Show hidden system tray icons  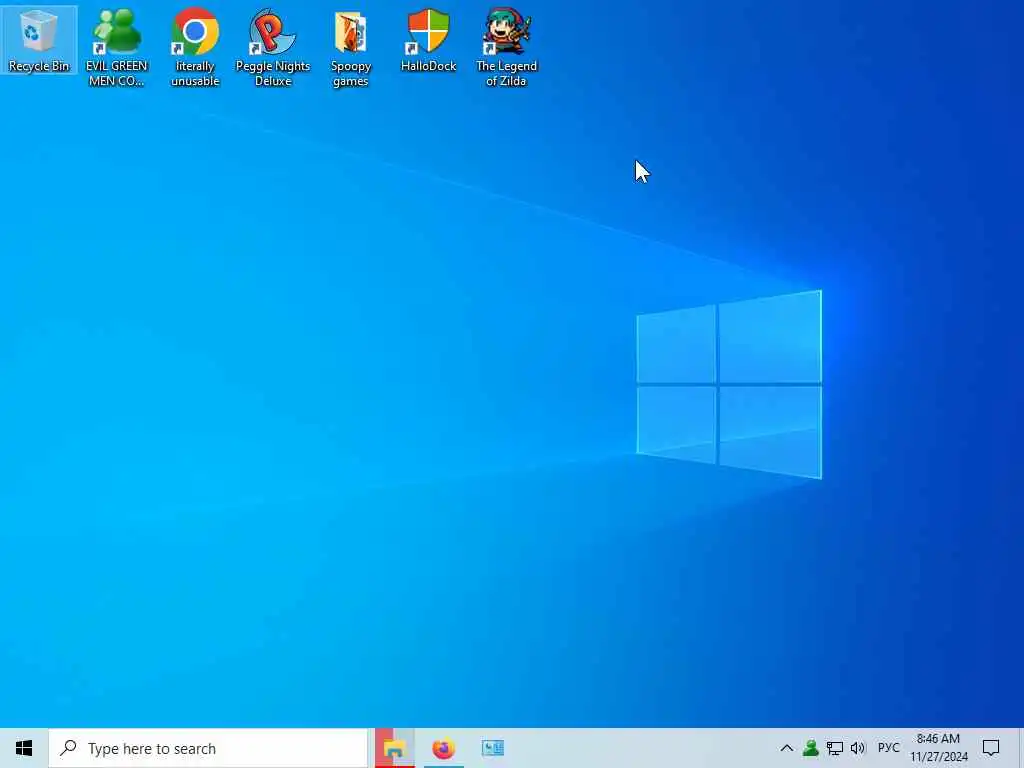point(787,748)
